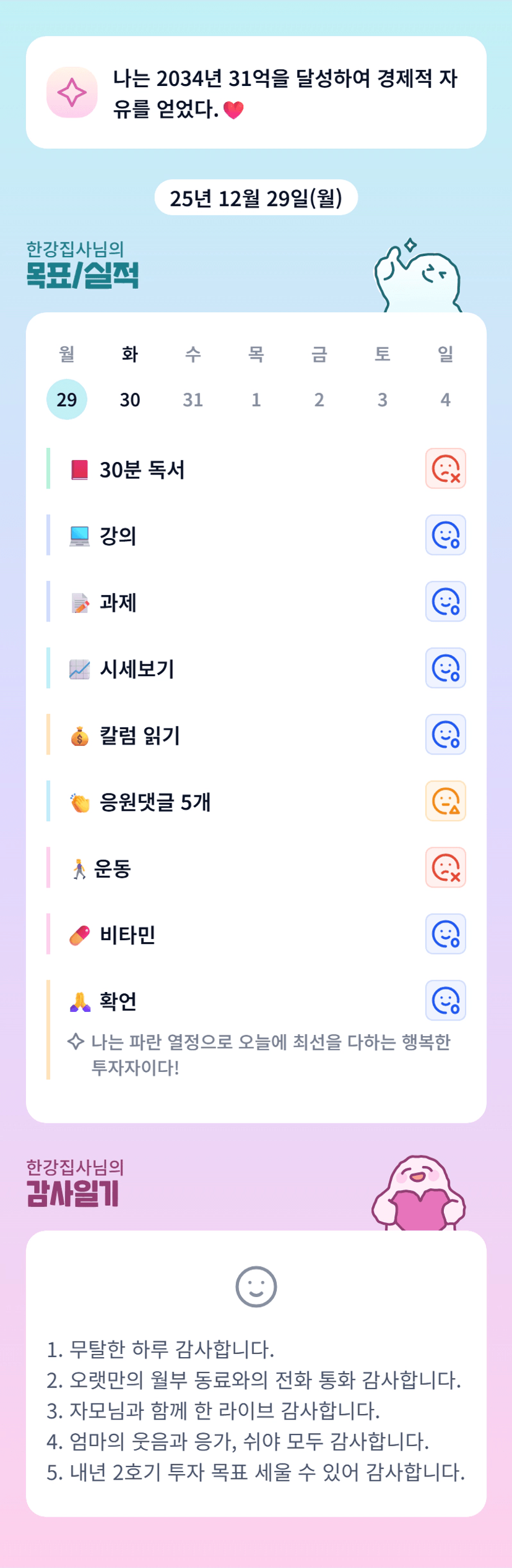Click the pink heart ghost mascot
The image size is (512, 1568).
[x=418, y=1194]
